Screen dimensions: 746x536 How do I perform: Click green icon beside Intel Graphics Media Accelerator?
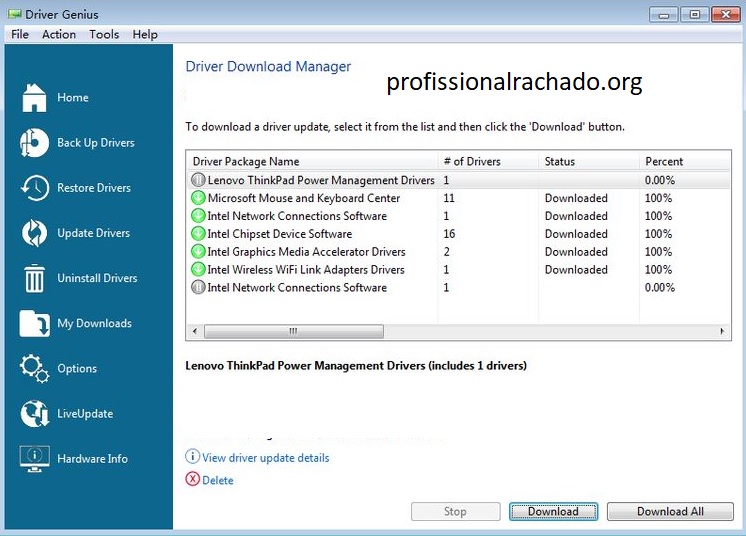[198, 252]
